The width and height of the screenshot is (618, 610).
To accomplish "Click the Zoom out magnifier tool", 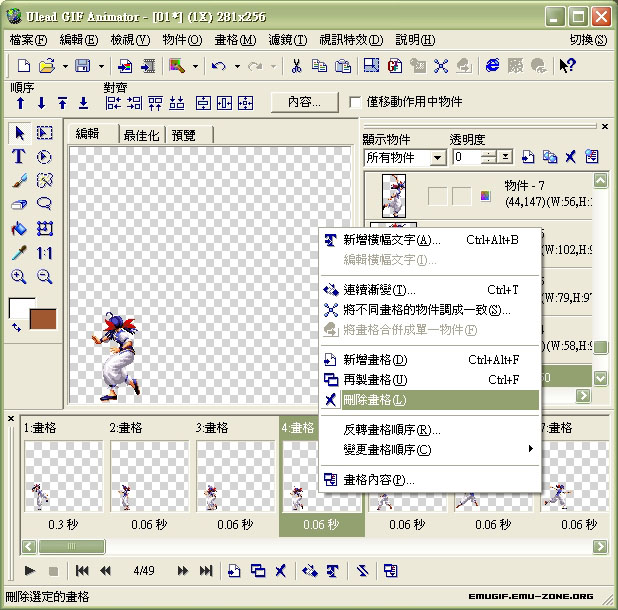I will tap(45, 277).
